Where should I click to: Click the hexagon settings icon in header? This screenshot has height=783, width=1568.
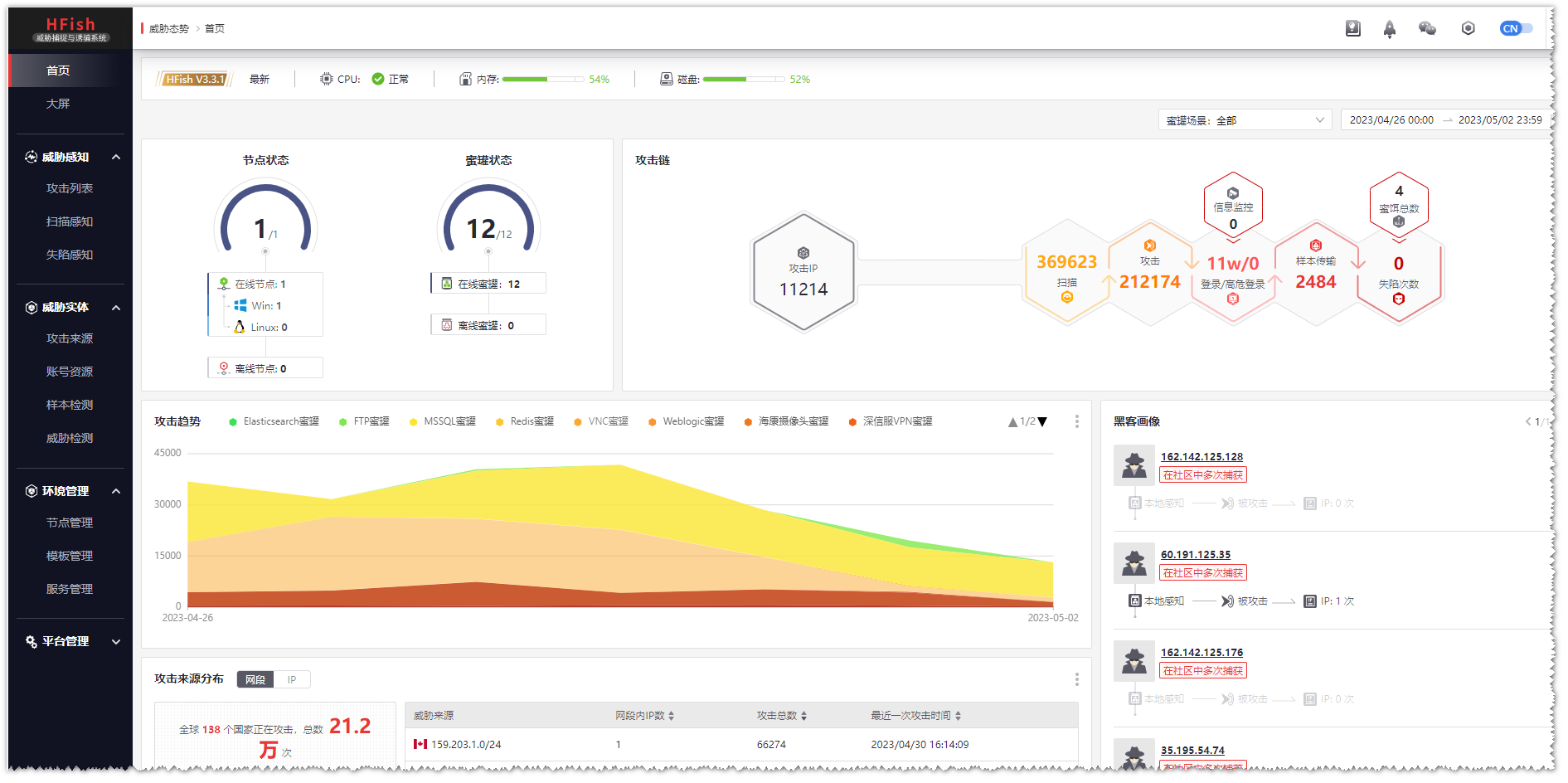point(1468,29)
